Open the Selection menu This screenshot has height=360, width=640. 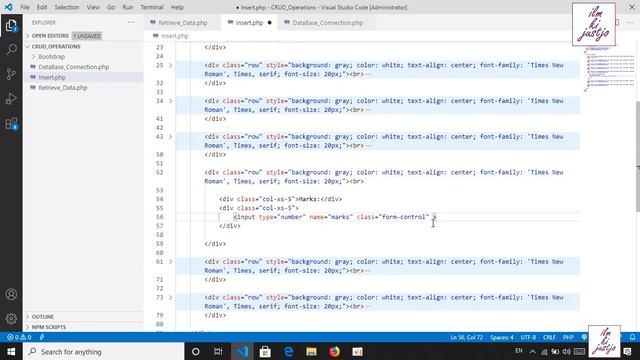(x=67, y=7)
